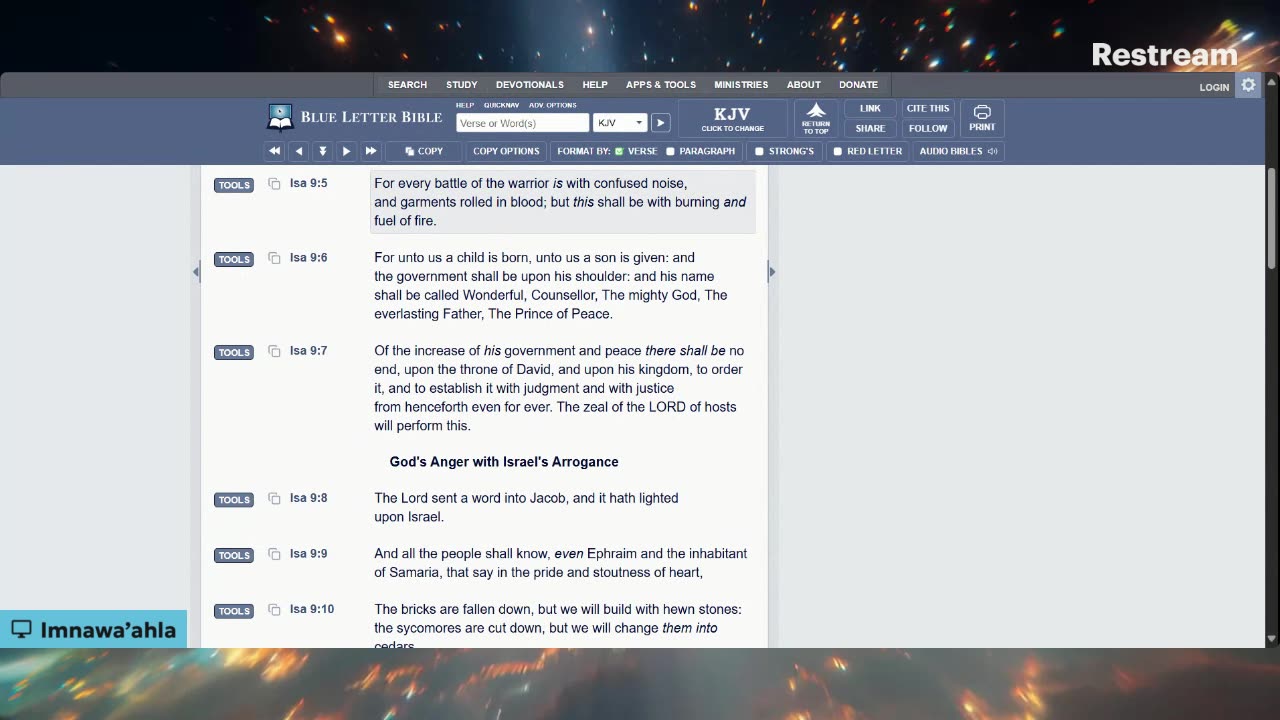Click the right page-collapse arrow beside verses

pos(771,272)
